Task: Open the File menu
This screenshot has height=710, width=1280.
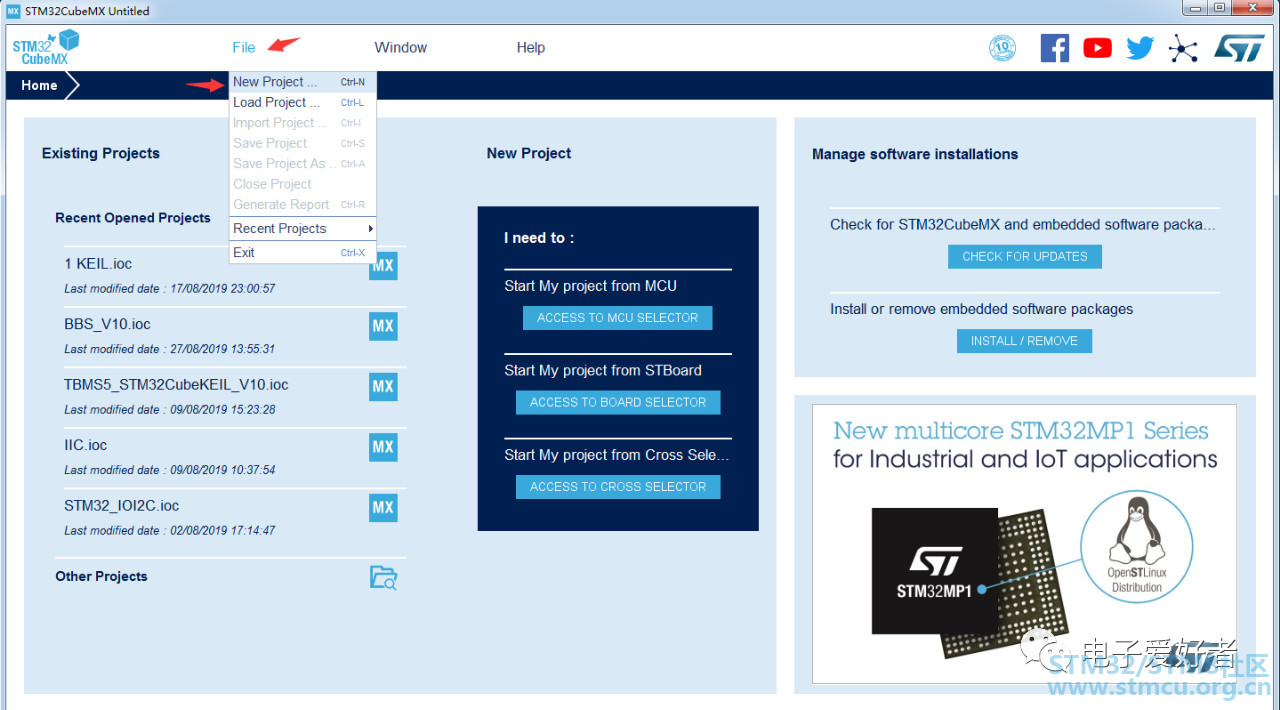Action: tap(243, 47)
